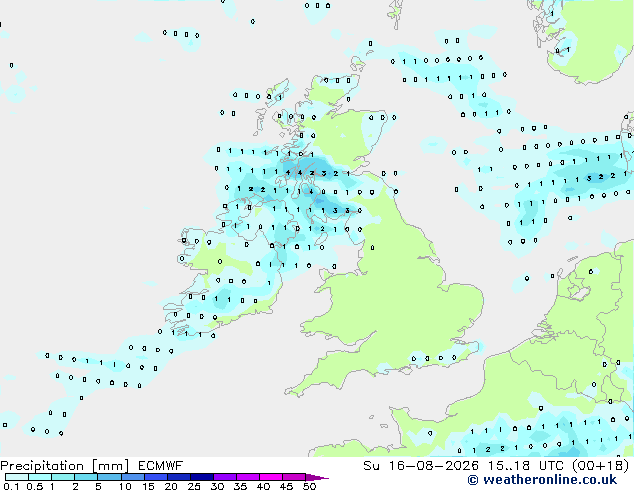The height and width of the screenshot is (490, 634).
Task: Click the '45' legend scale label
Action: coord(286,486)
